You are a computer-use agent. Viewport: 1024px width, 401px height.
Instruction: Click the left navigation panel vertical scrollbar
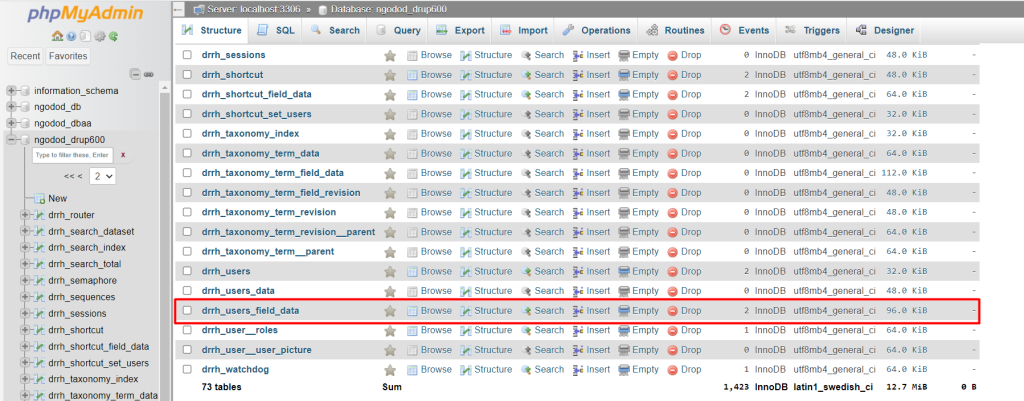[165, 242]
